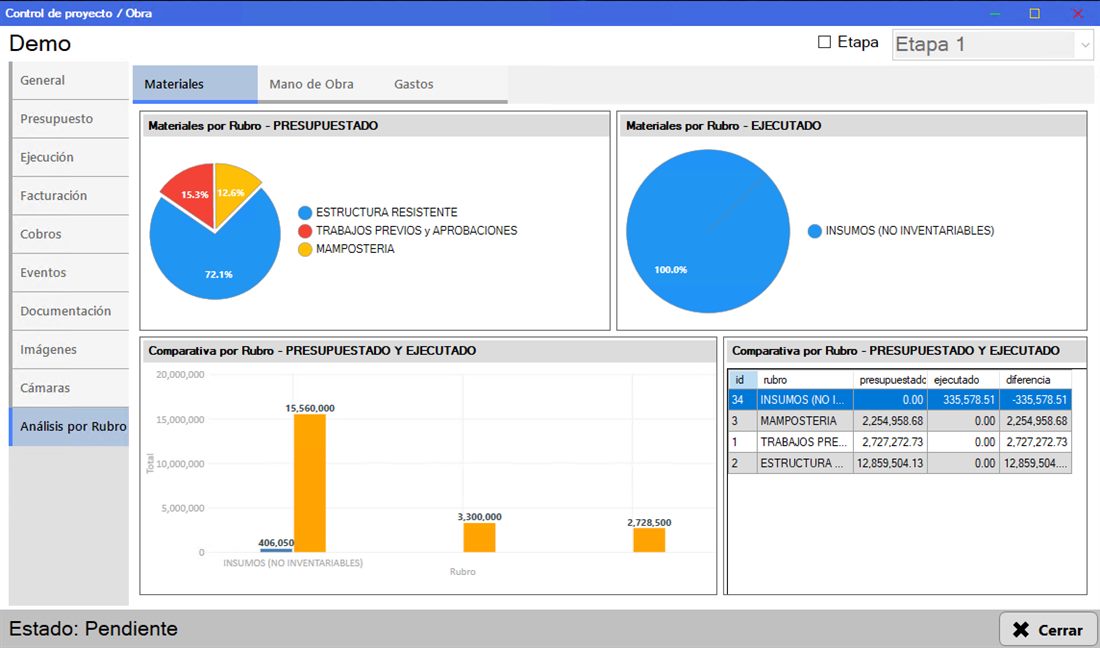The image size is (1100, 648).
Task: Select the MAMPOSTERIA row in the table
Action: click(x=900, y=421)
